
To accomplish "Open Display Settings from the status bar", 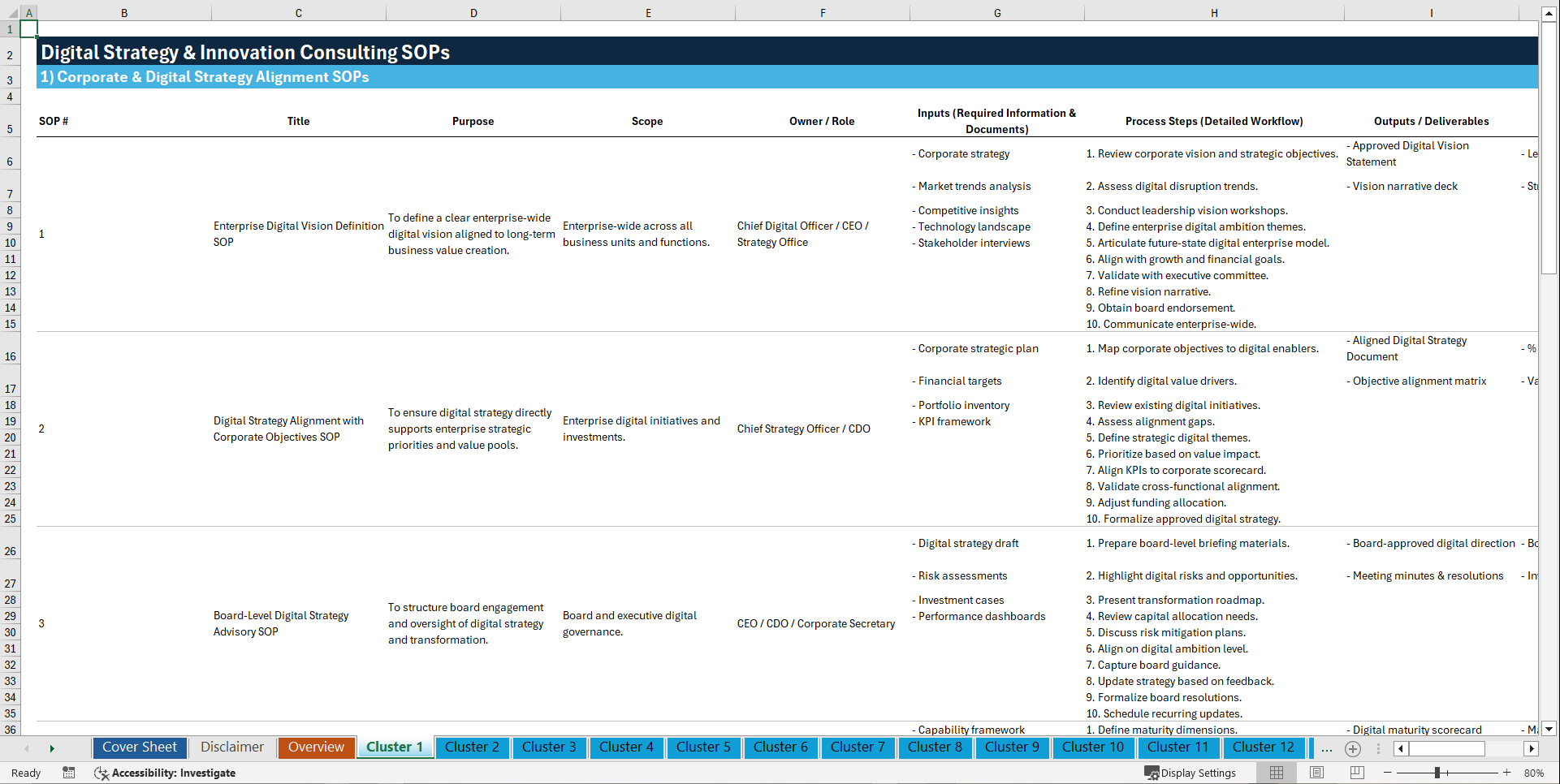I will (x=1191, y=773).
